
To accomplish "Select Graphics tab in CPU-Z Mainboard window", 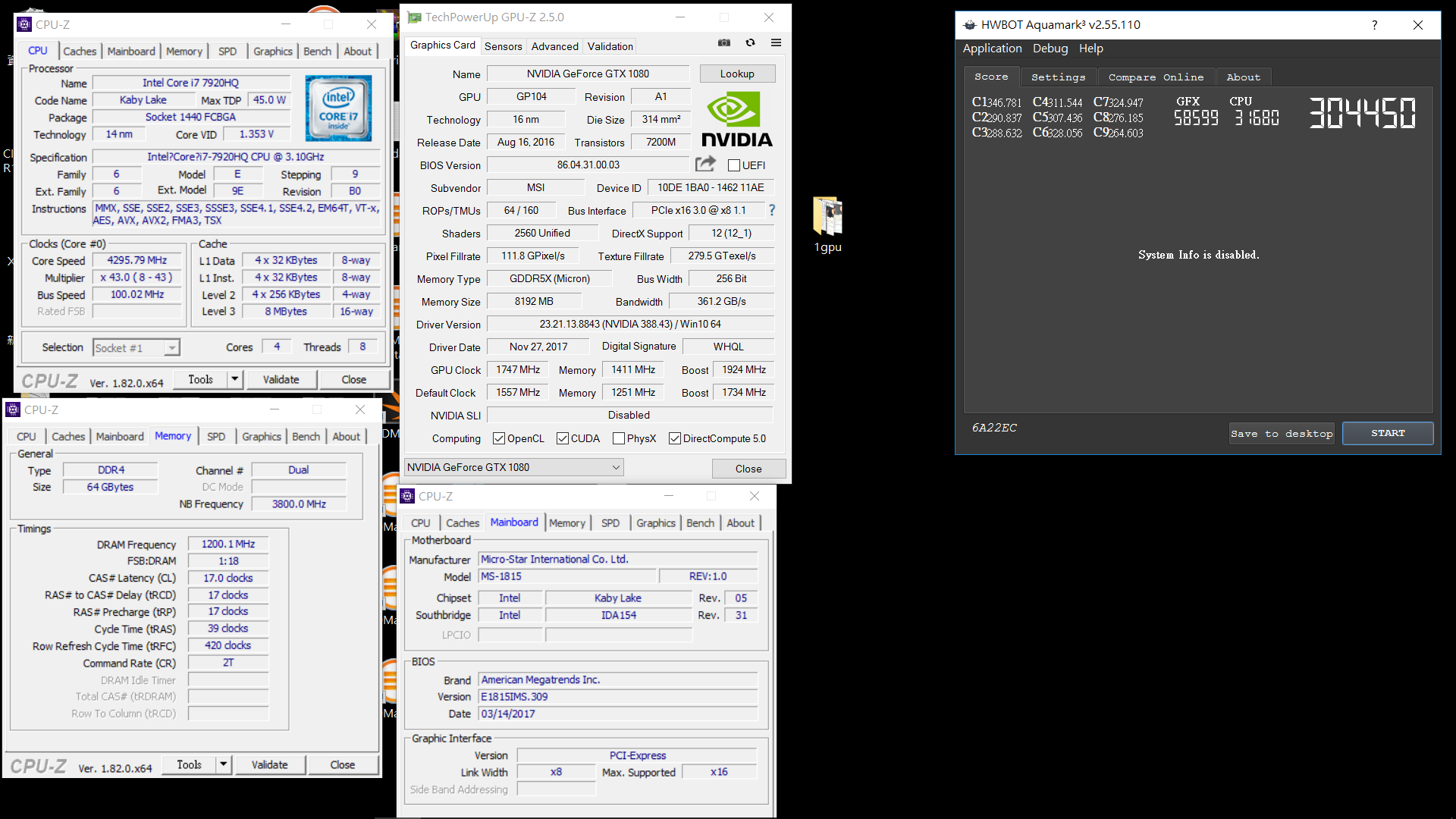I will pos(655,523).
